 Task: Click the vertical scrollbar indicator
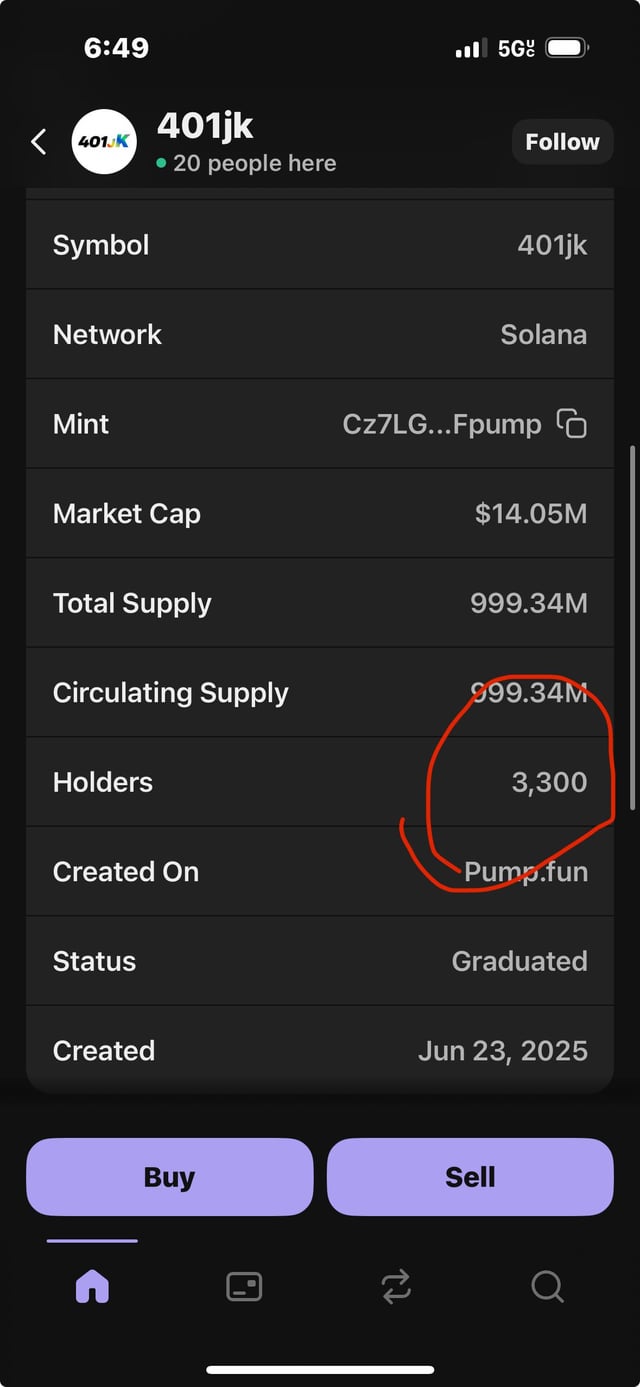click(632, 627)
